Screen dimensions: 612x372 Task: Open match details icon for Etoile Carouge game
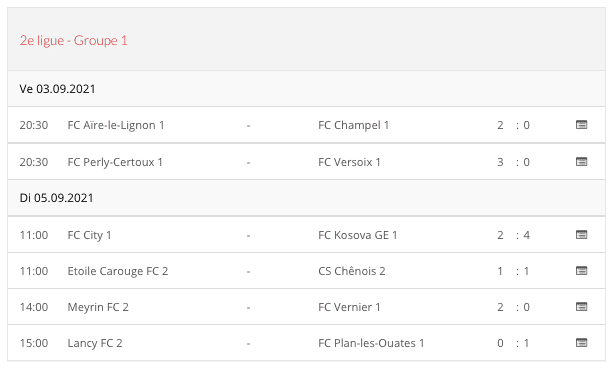pyautogui.click(x=582, y=271)
